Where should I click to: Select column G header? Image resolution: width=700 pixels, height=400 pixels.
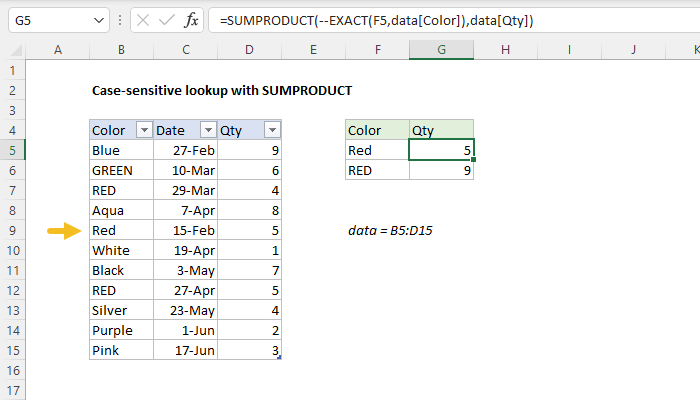[x=442, y=50]
